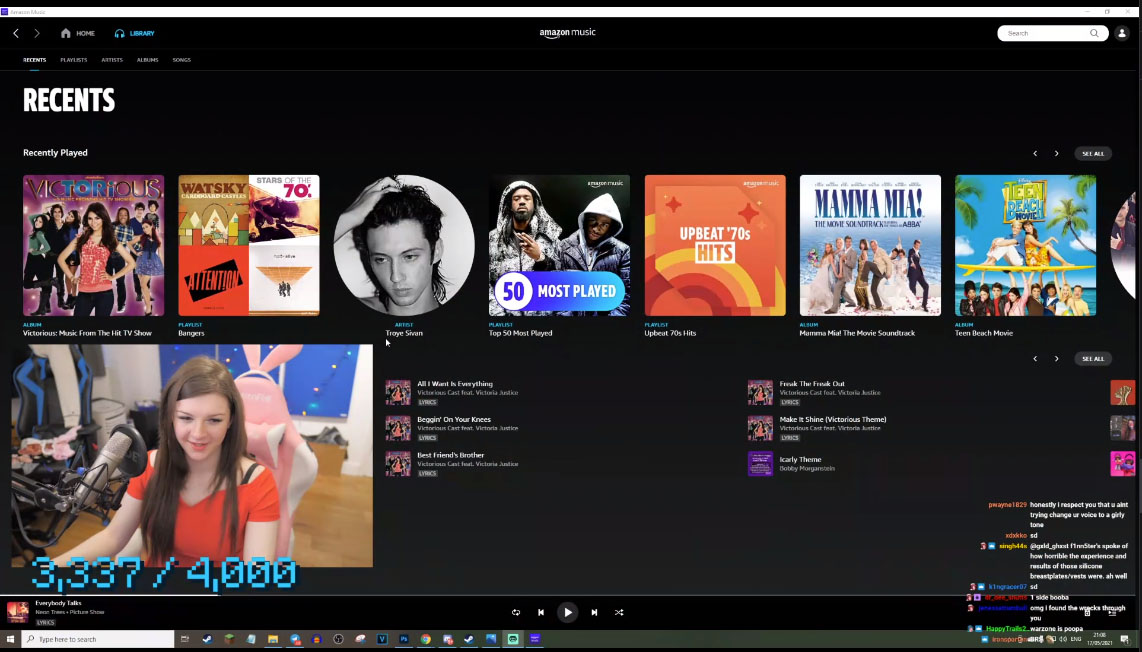Show previous Recently Played items with left chevron
Screen dimensions: 1142x652
pyautogui.click(x=1035, y=154)
